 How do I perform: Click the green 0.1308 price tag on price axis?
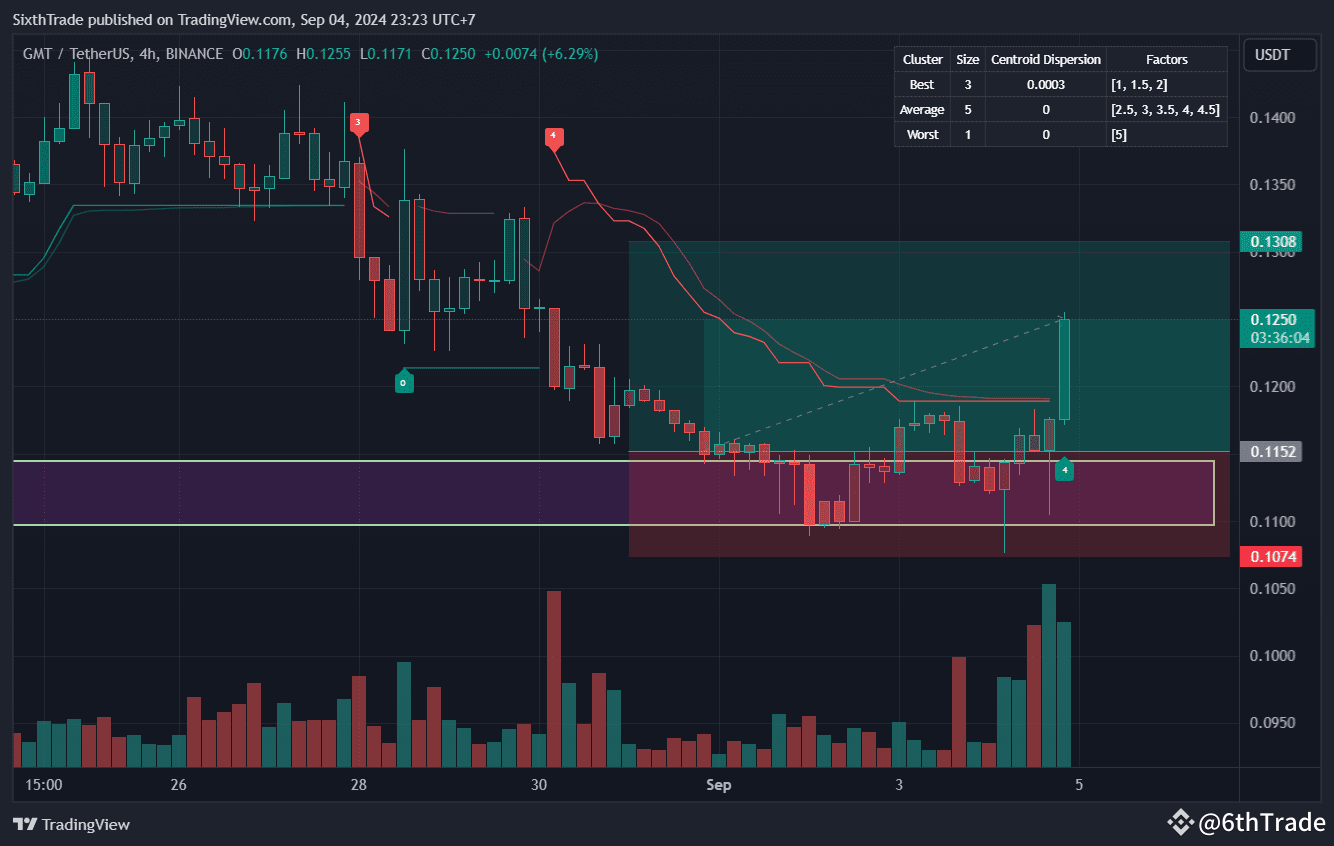pyautogui.click(x=1271, y=241)
